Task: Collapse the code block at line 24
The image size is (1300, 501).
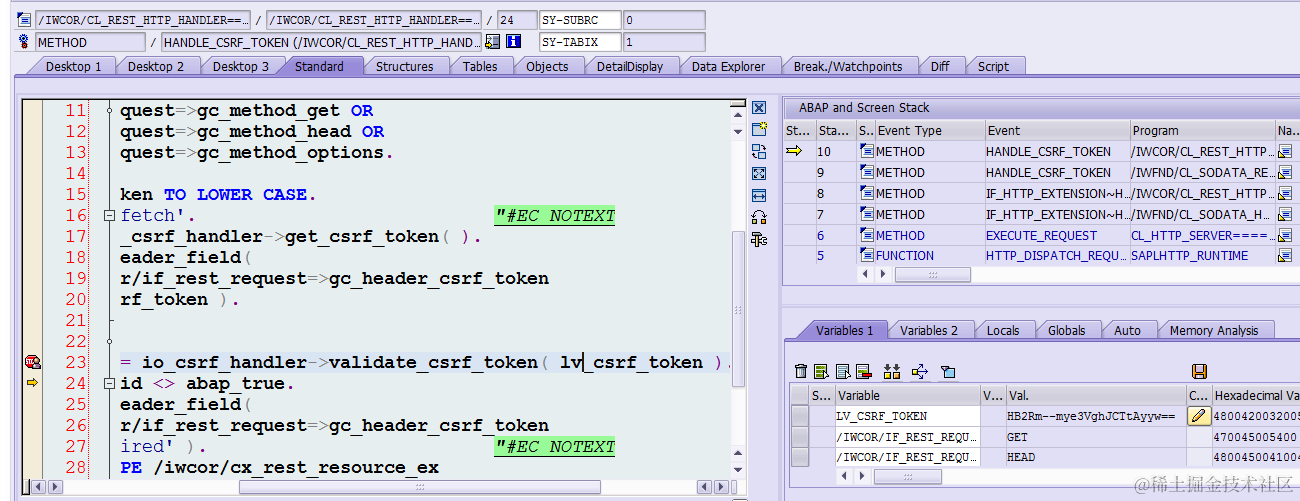Action: pyautogui.click(x=109, y=384)
